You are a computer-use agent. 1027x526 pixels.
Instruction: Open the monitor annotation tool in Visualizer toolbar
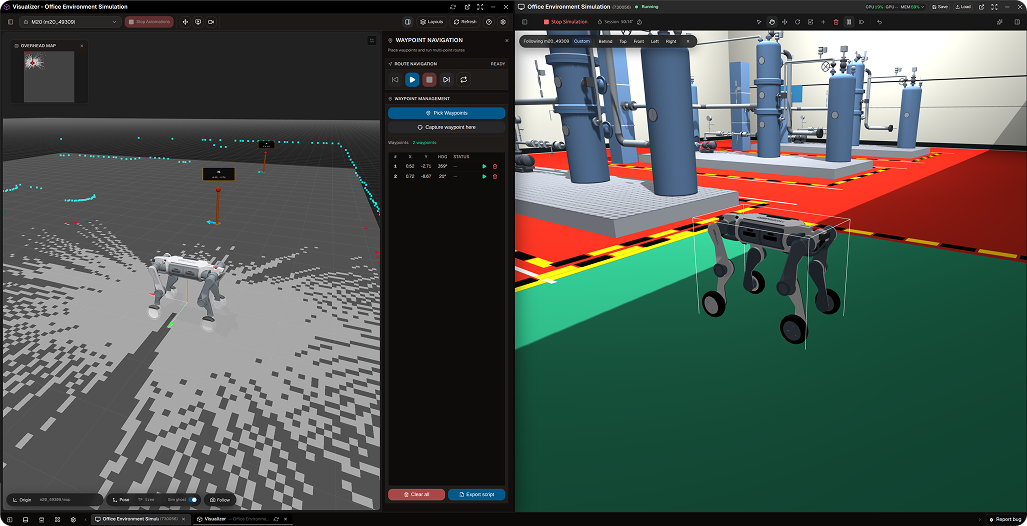click(198, 22)
